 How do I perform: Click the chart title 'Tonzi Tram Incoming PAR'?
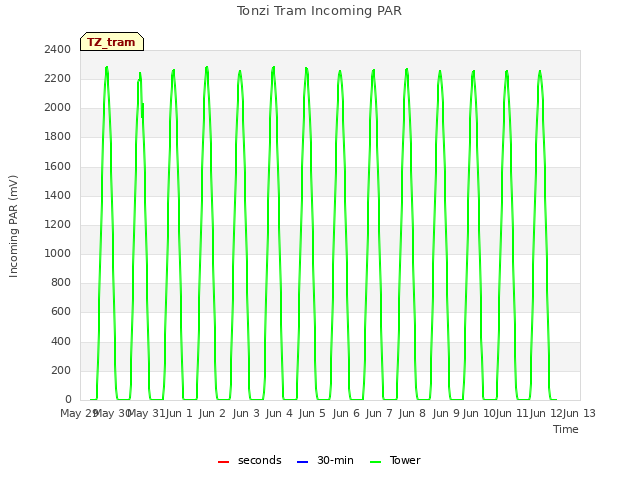tap(319, 11)
